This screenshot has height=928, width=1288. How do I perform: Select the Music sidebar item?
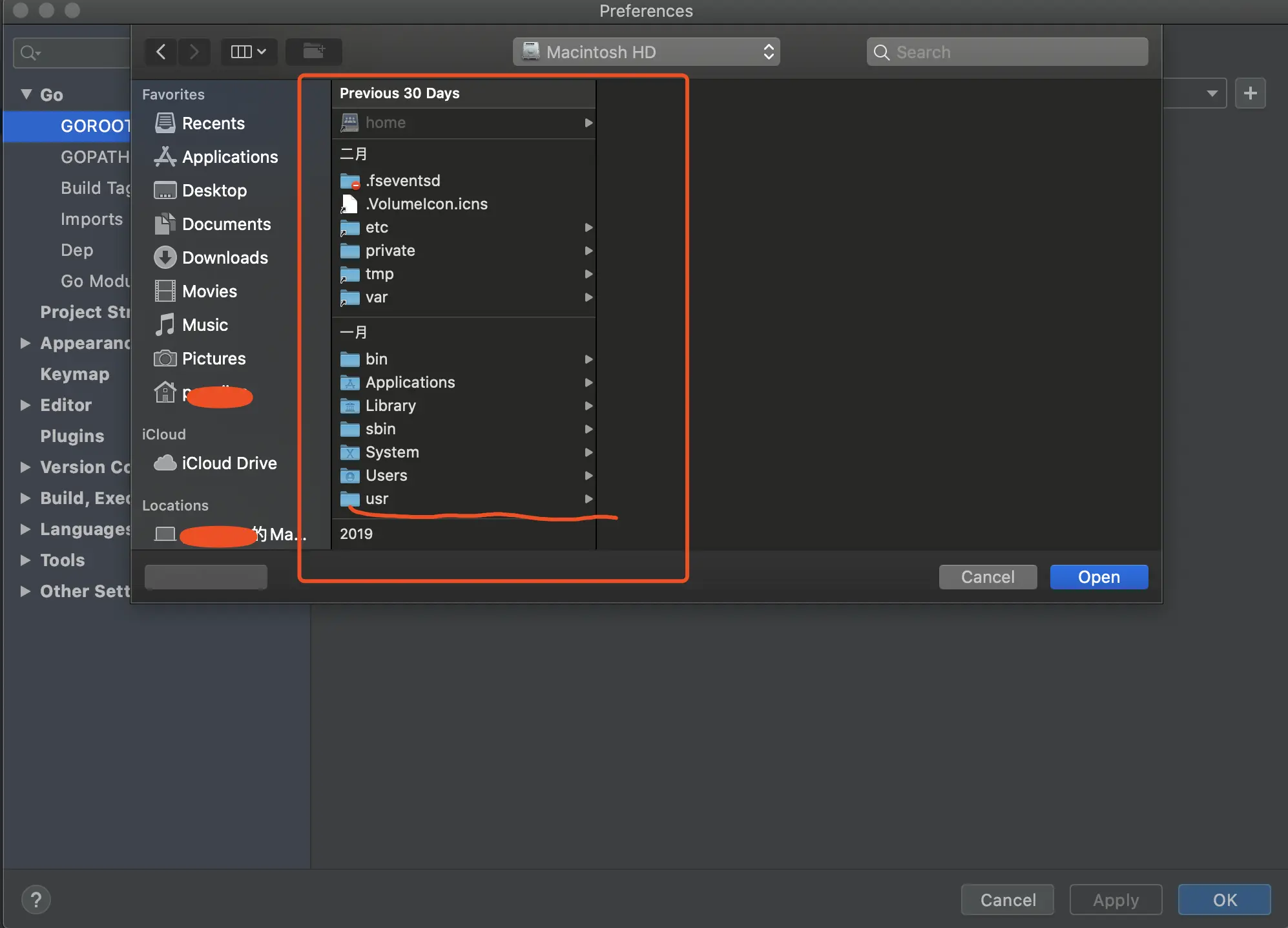tap(205, 325)
